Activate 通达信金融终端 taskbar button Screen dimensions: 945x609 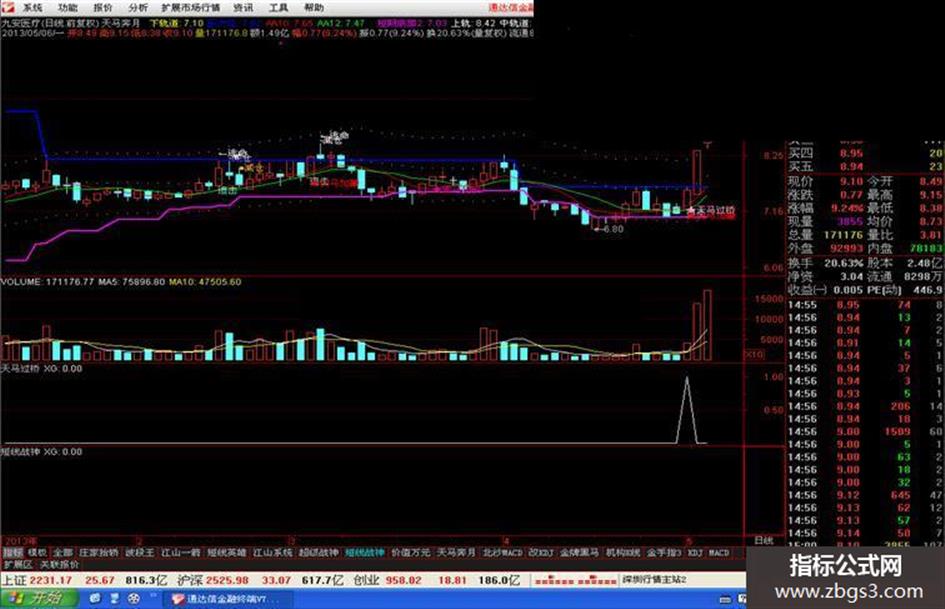(x=228, y=599)
